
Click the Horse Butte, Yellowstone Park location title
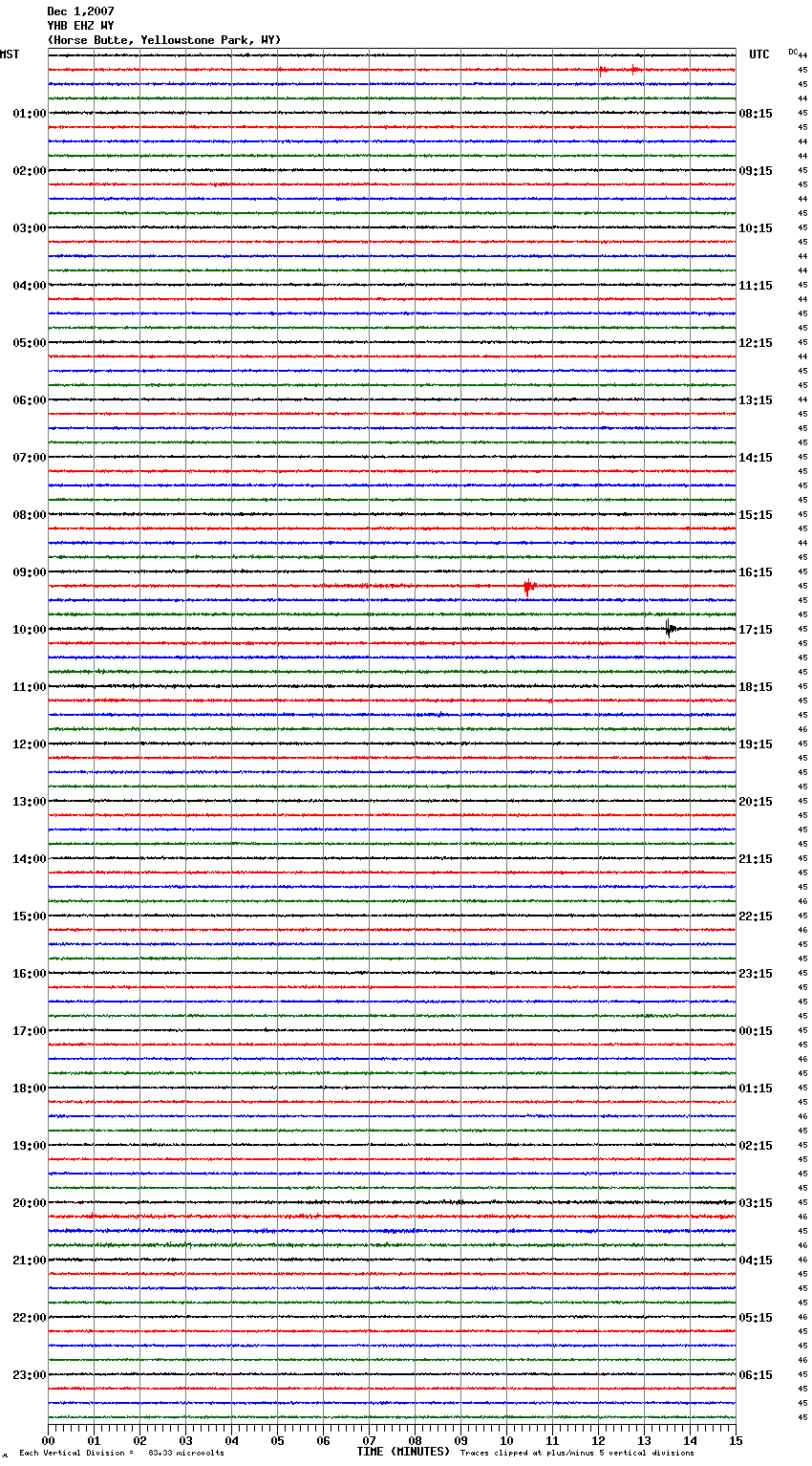coord(164,40)
